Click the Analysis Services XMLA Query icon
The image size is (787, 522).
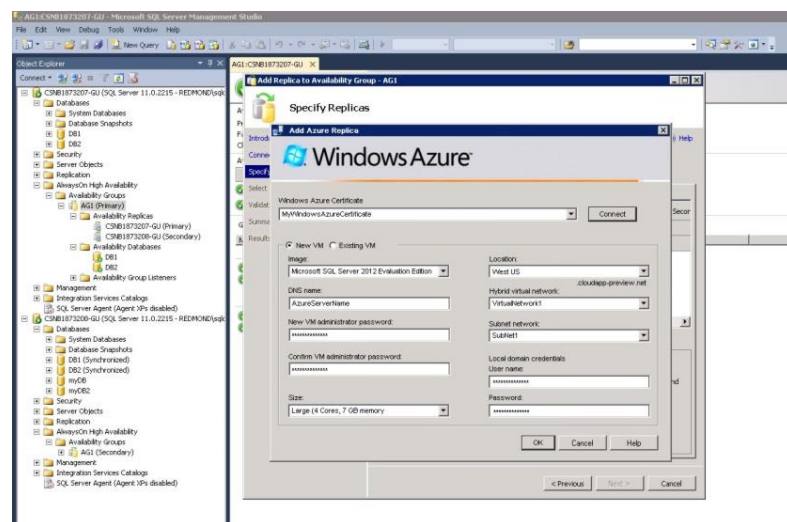coord(213,45)
